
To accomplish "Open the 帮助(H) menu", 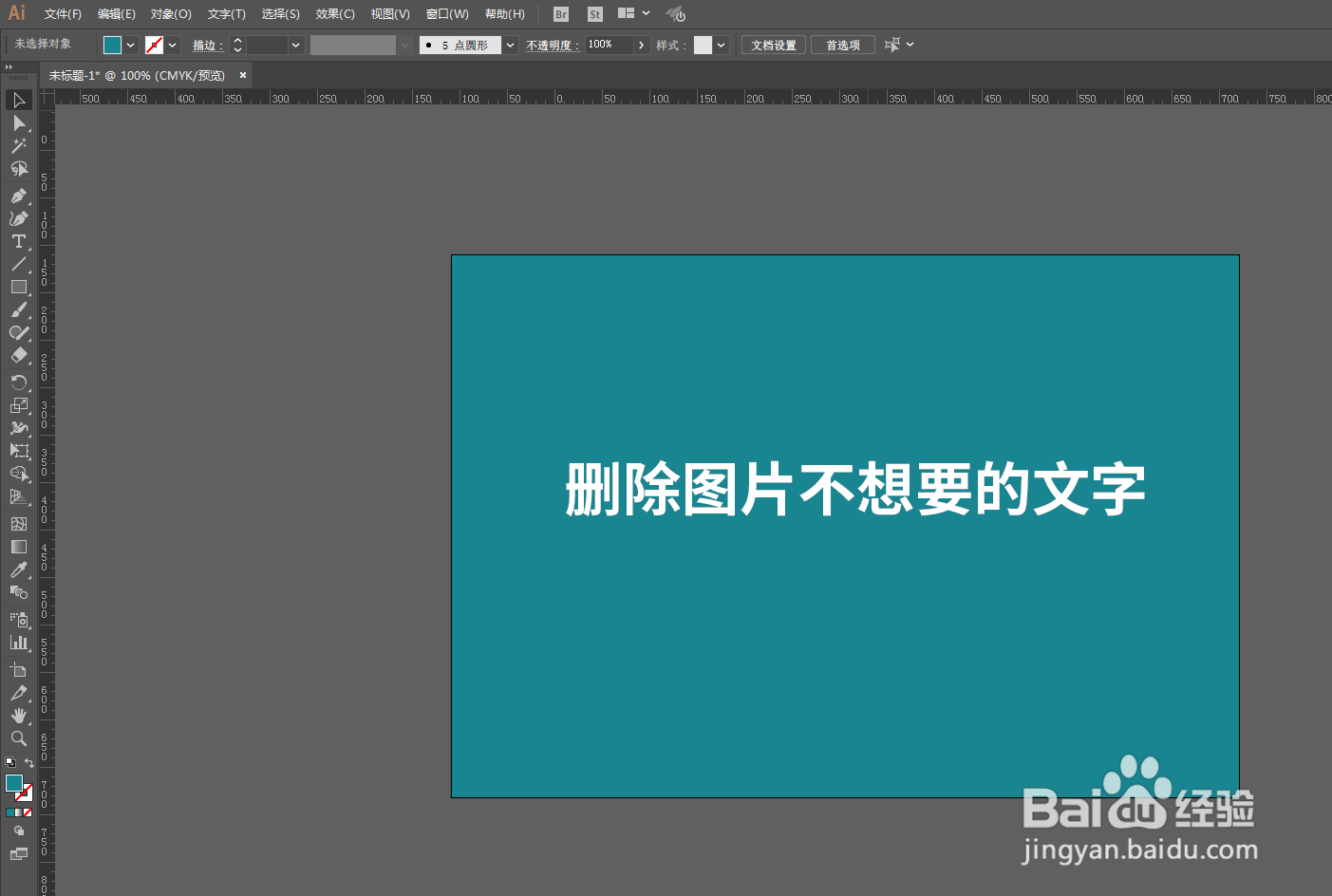I will (x=504, y=14).
